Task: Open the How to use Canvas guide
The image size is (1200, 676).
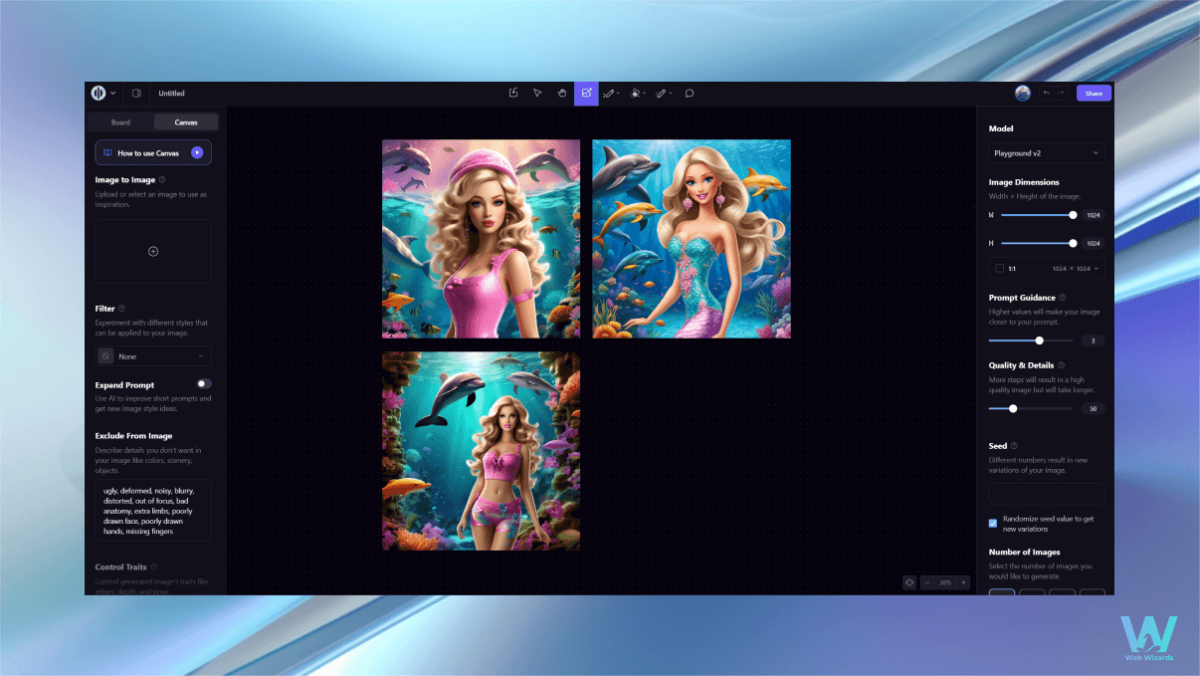Action: pyautogui.click(x=153, y=152)
